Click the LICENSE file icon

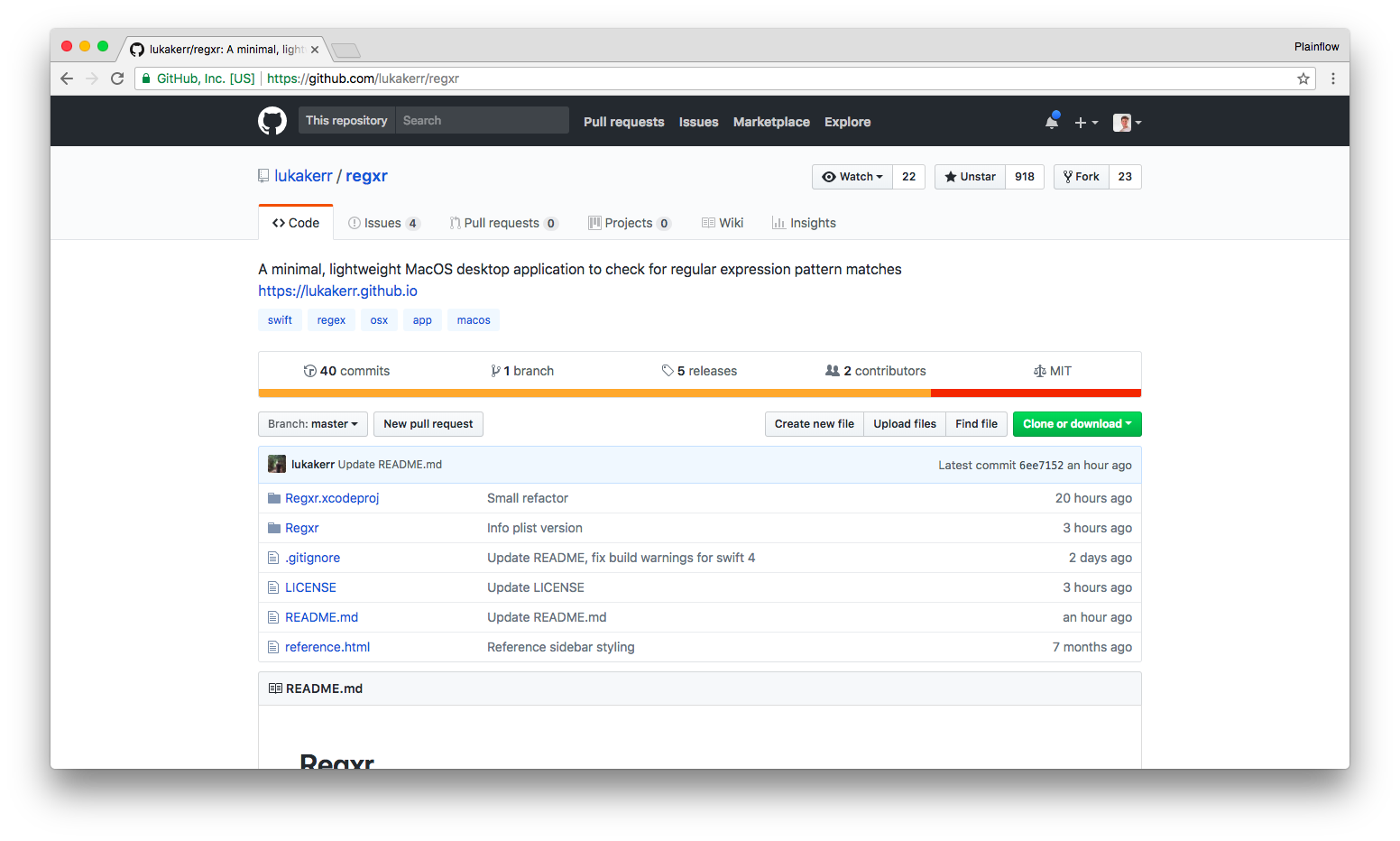click(x=273, y=587)
